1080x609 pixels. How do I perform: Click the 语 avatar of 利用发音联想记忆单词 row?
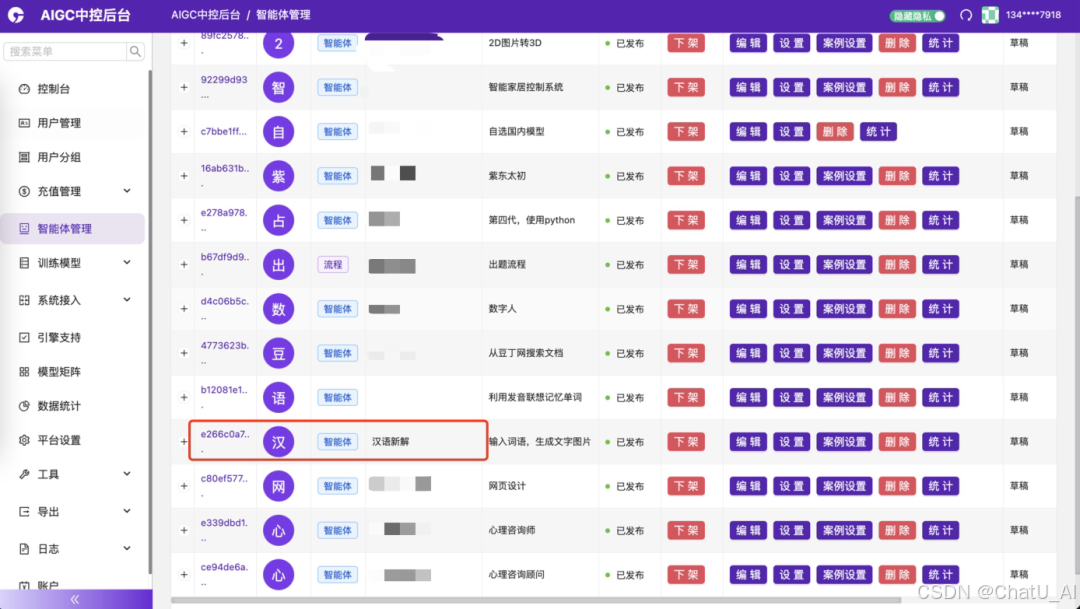click(278, 398)
